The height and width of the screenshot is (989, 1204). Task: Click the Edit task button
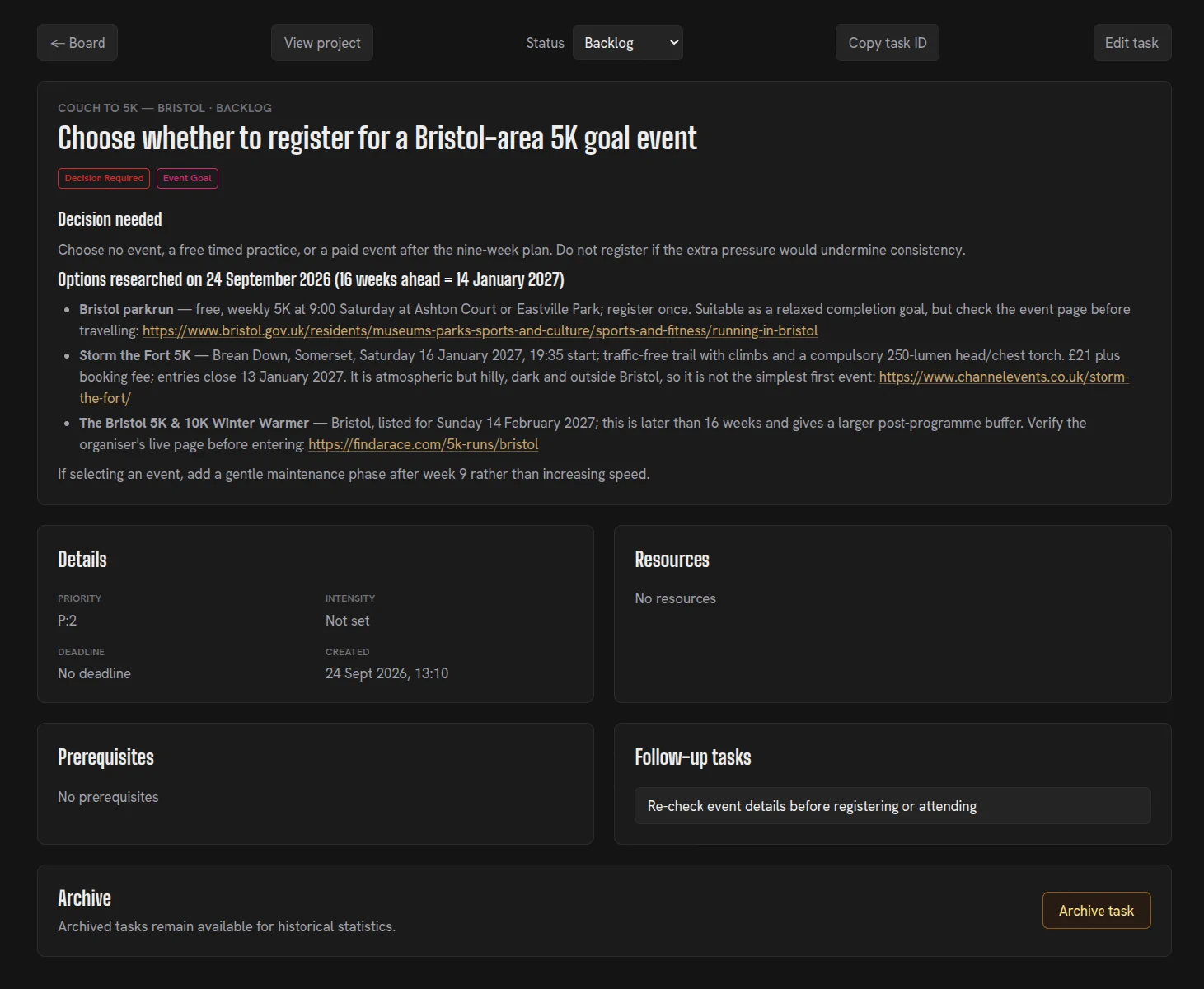click(1131, 43)
